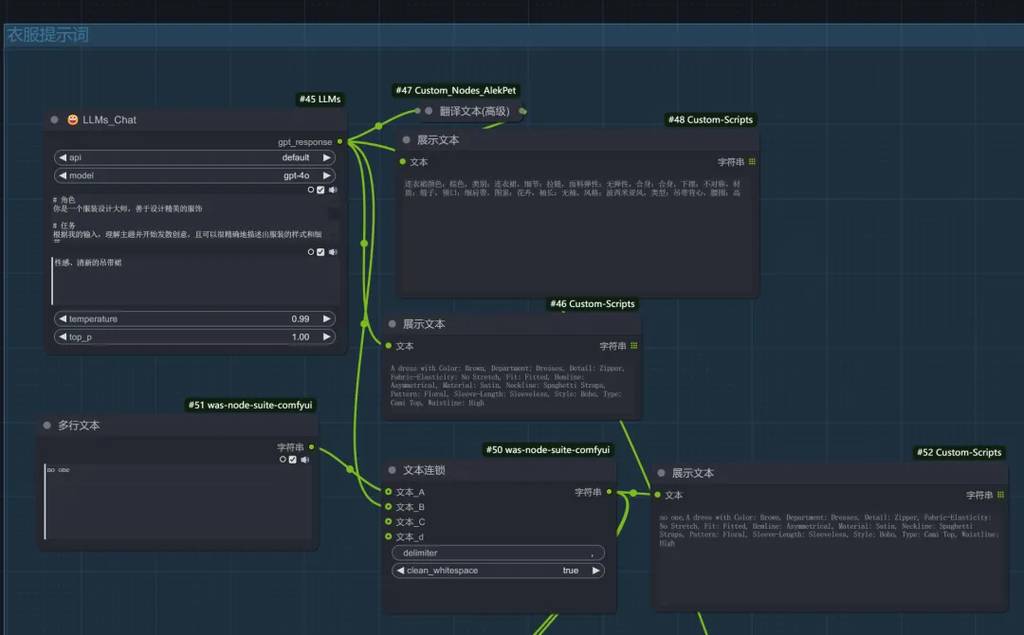The height and width of the screenshot is (635, 1024).
Task: Click the grid output icon on node #48
Action: (x=752, y=161)
